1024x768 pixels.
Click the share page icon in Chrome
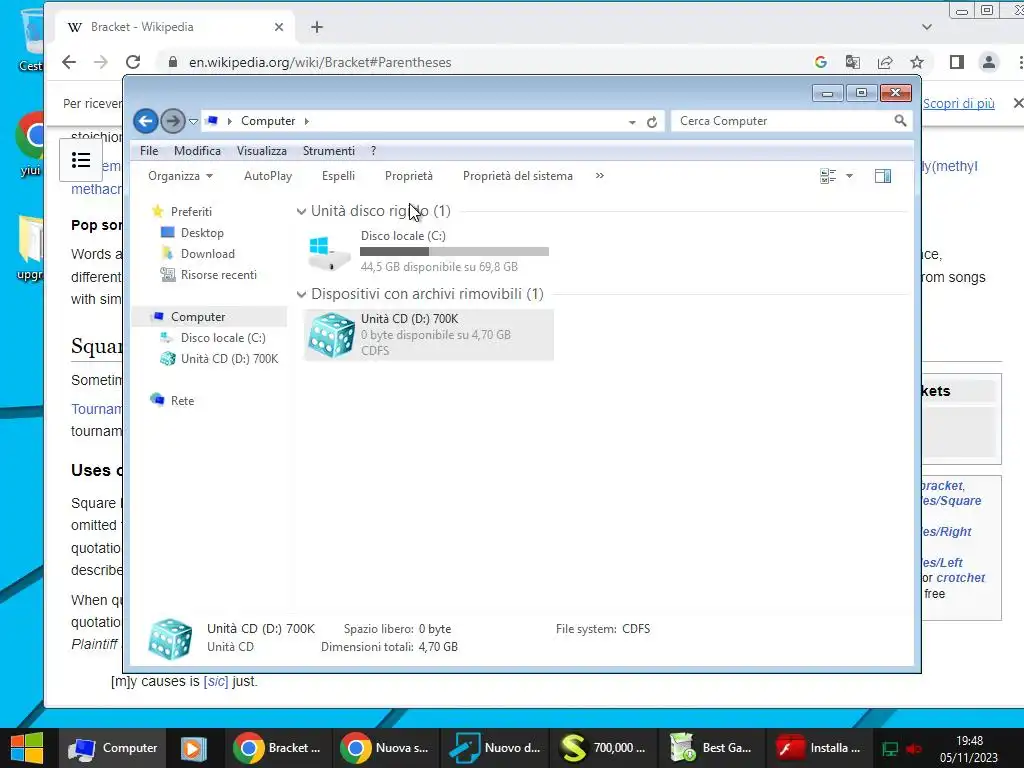tap(885, 62)
